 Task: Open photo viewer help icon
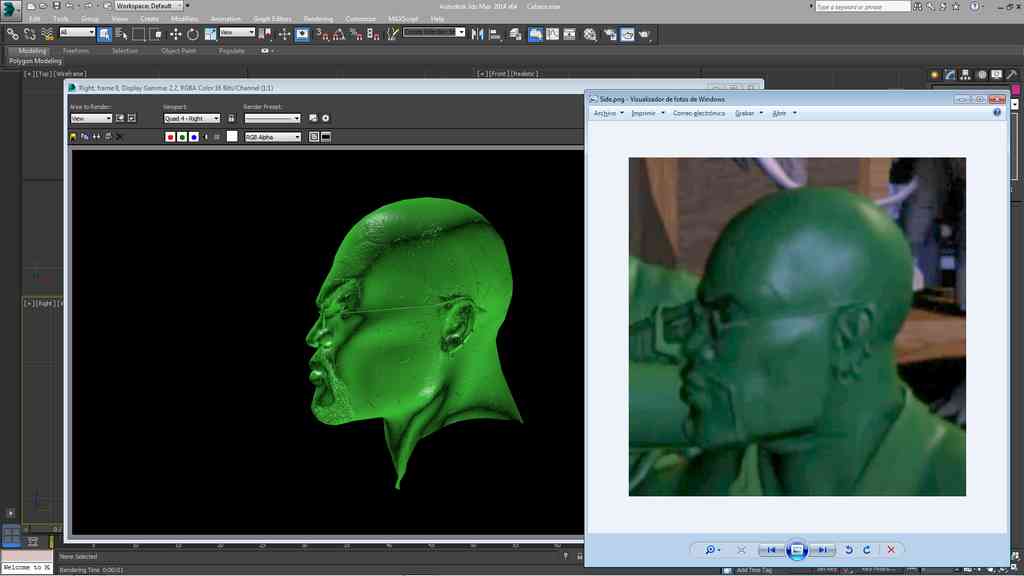coord(997,113)
